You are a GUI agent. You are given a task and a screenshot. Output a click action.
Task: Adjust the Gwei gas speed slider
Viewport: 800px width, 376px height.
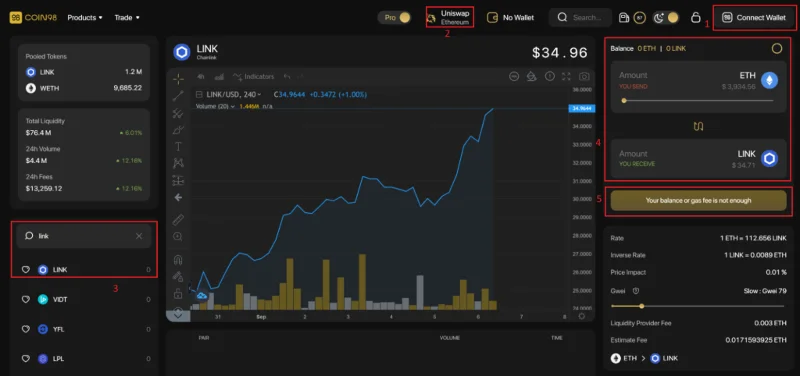point(697,306)
